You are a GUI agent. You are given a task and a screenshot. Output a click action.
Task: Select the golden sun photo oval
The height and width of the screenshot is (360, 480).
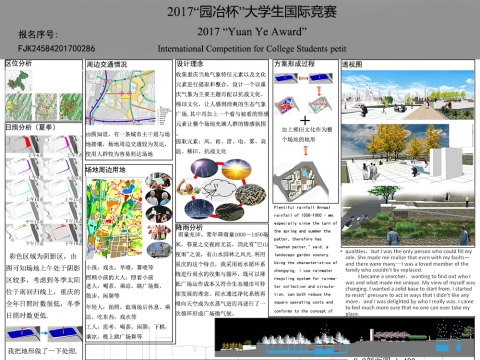point(236,169)
